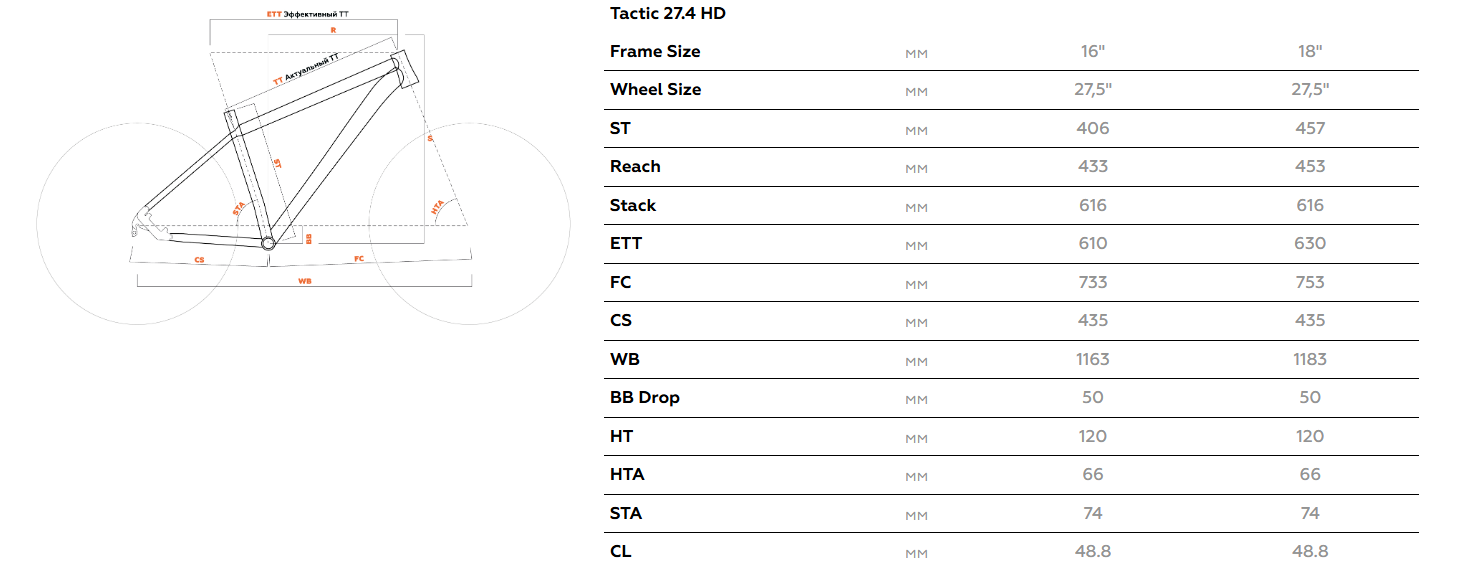1470x563 pixels.
Task: Click the Wheel Size row label
Action: pyautogui.click(x=655, y=89)
